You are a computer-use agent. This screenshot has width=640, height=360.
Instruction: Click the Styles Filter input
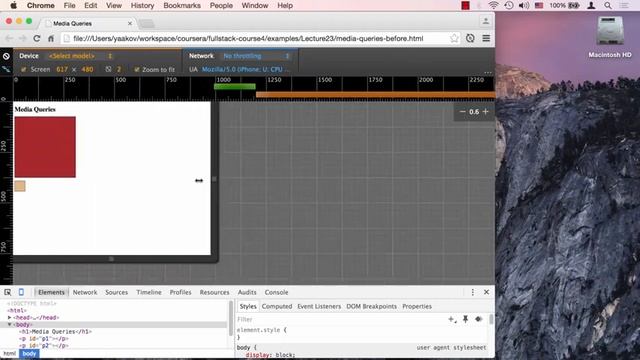(341, 319)
